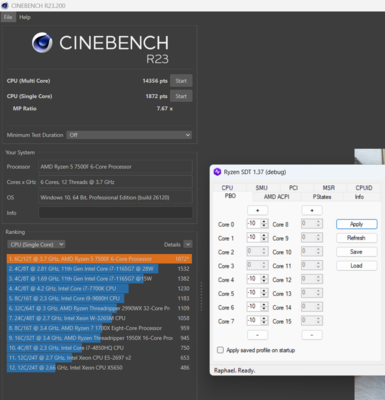This screenshot has width=385, height=400.
Task: Click the Raphael. Ready. status bar text
Action: (x=234, y=370)
